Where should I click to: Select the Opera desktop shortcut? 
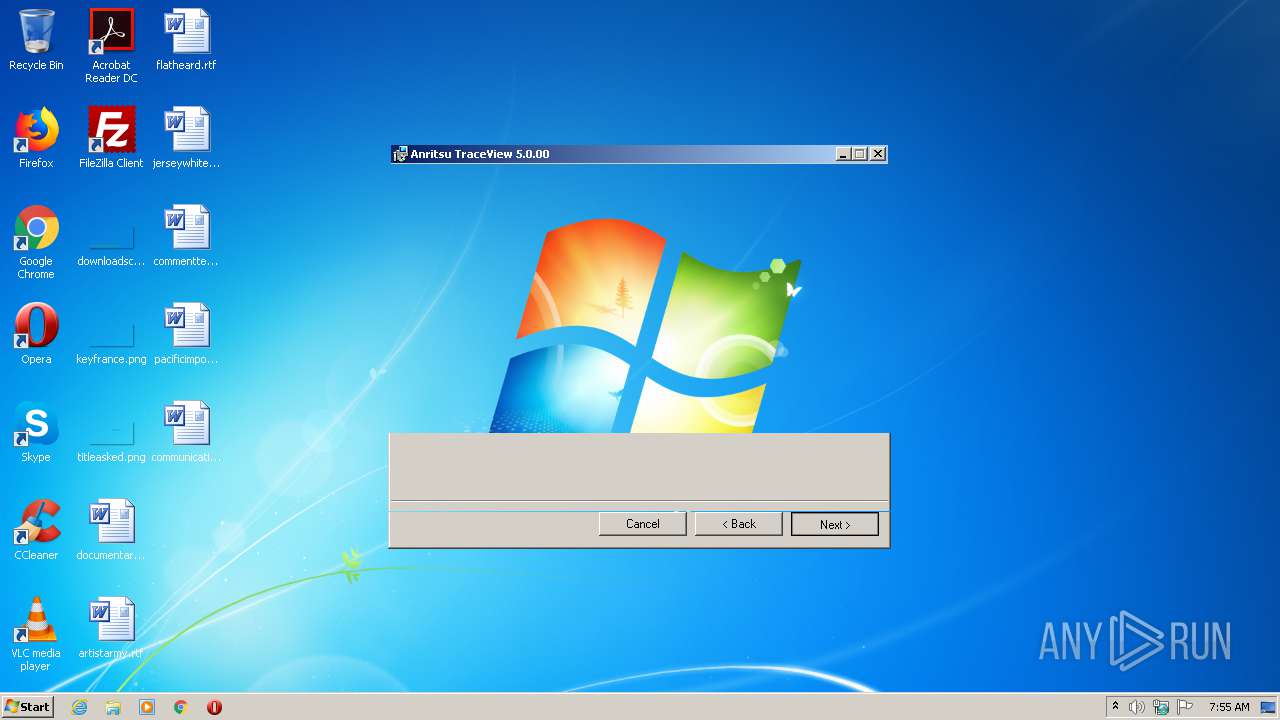tap(36, 334)
